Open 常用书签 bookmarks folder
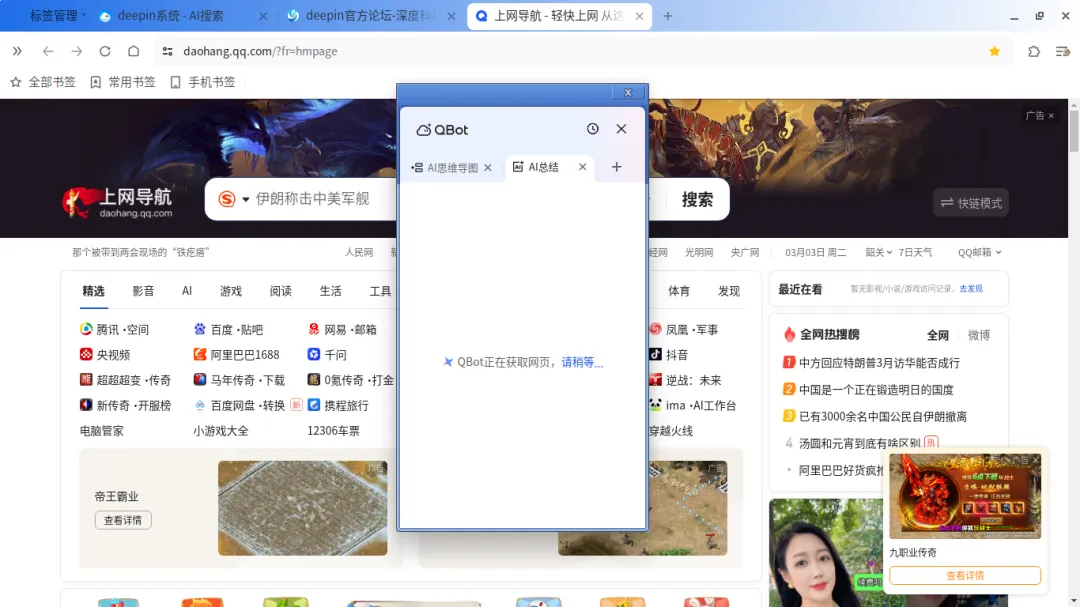 coord(123,82)
